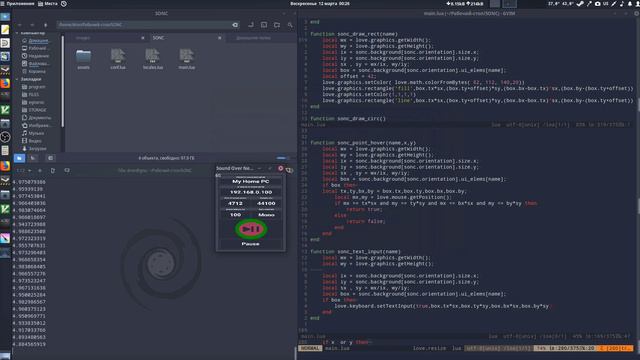Open the terminal tab counter dropdown

(24, 171)
